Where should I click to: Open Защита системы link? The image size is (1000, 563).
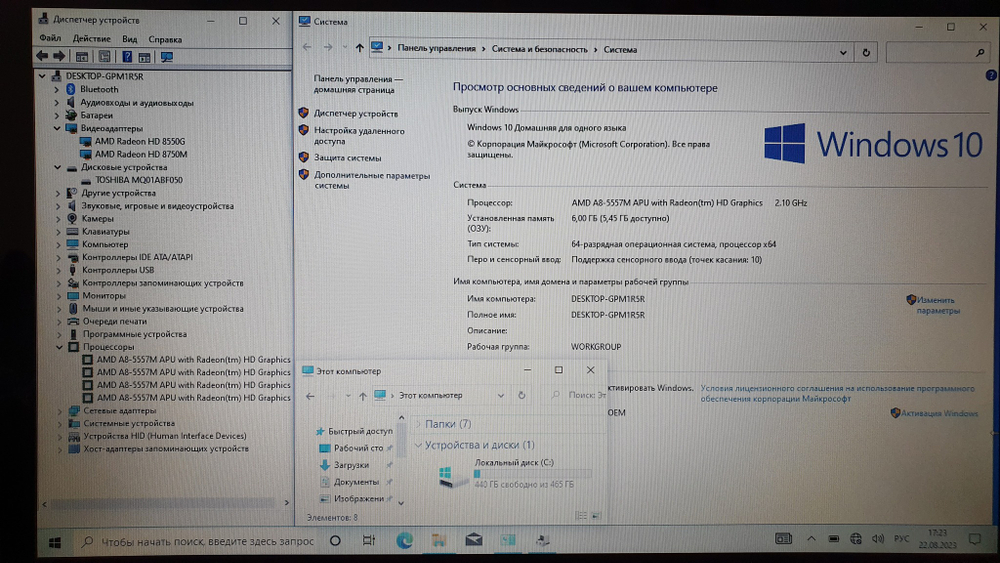point(348,157)
